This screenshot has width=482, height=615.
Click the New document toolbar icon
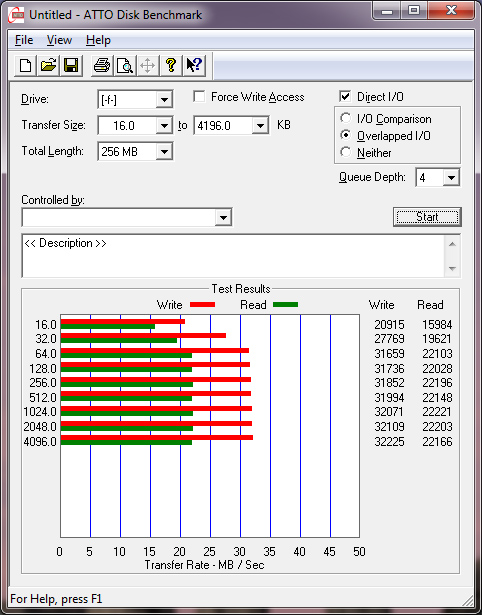click(25, 65)
